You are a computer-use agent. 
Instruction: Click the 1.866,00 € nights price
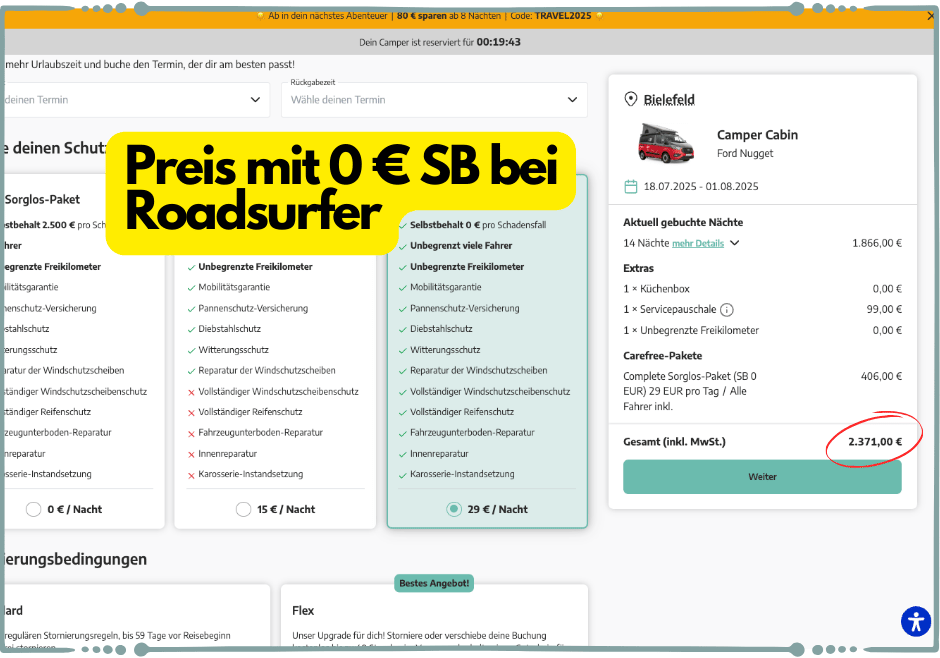tap(876, 243)
